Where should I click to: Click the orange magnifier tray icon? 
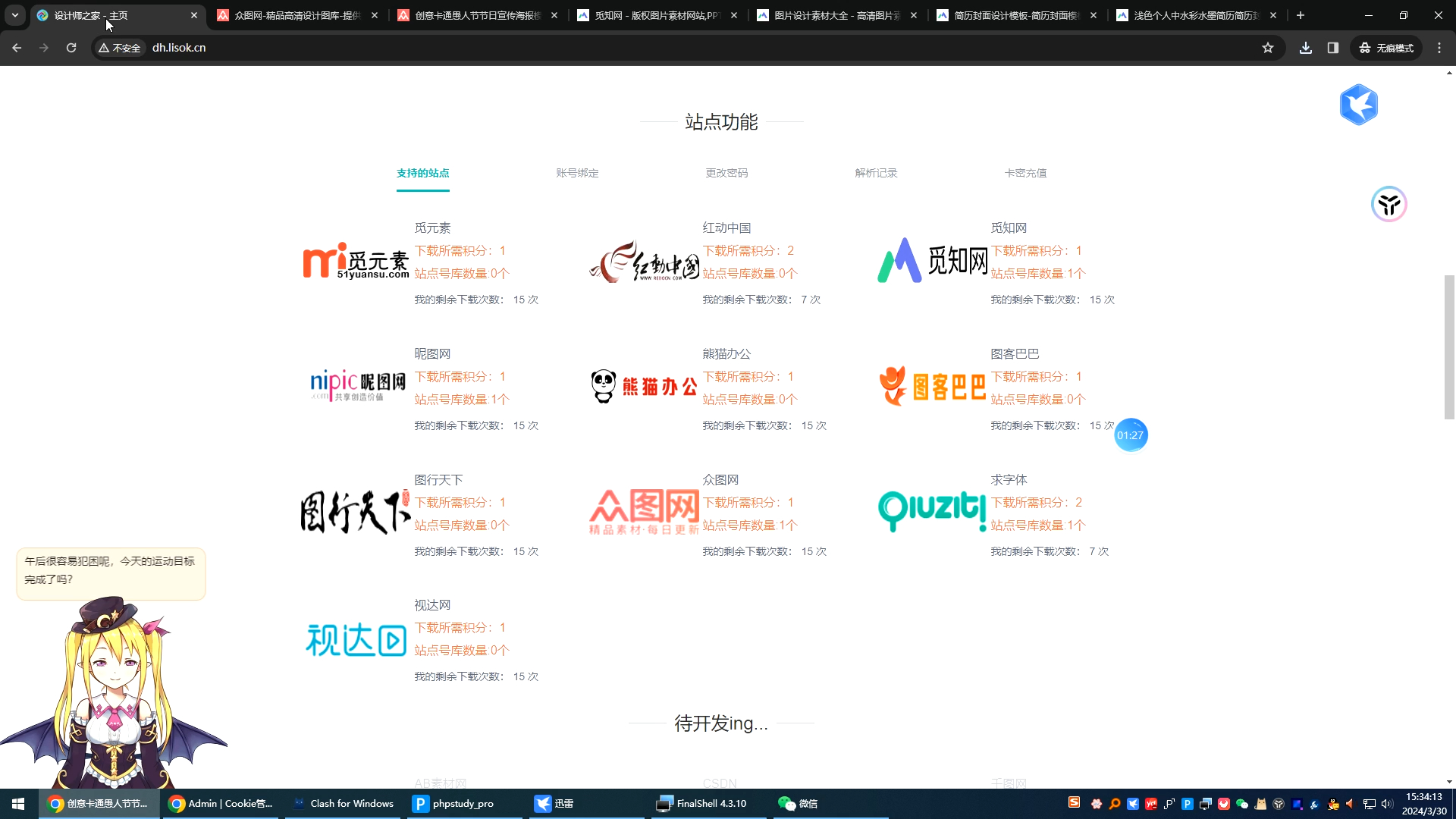(x=1115, y=804)
